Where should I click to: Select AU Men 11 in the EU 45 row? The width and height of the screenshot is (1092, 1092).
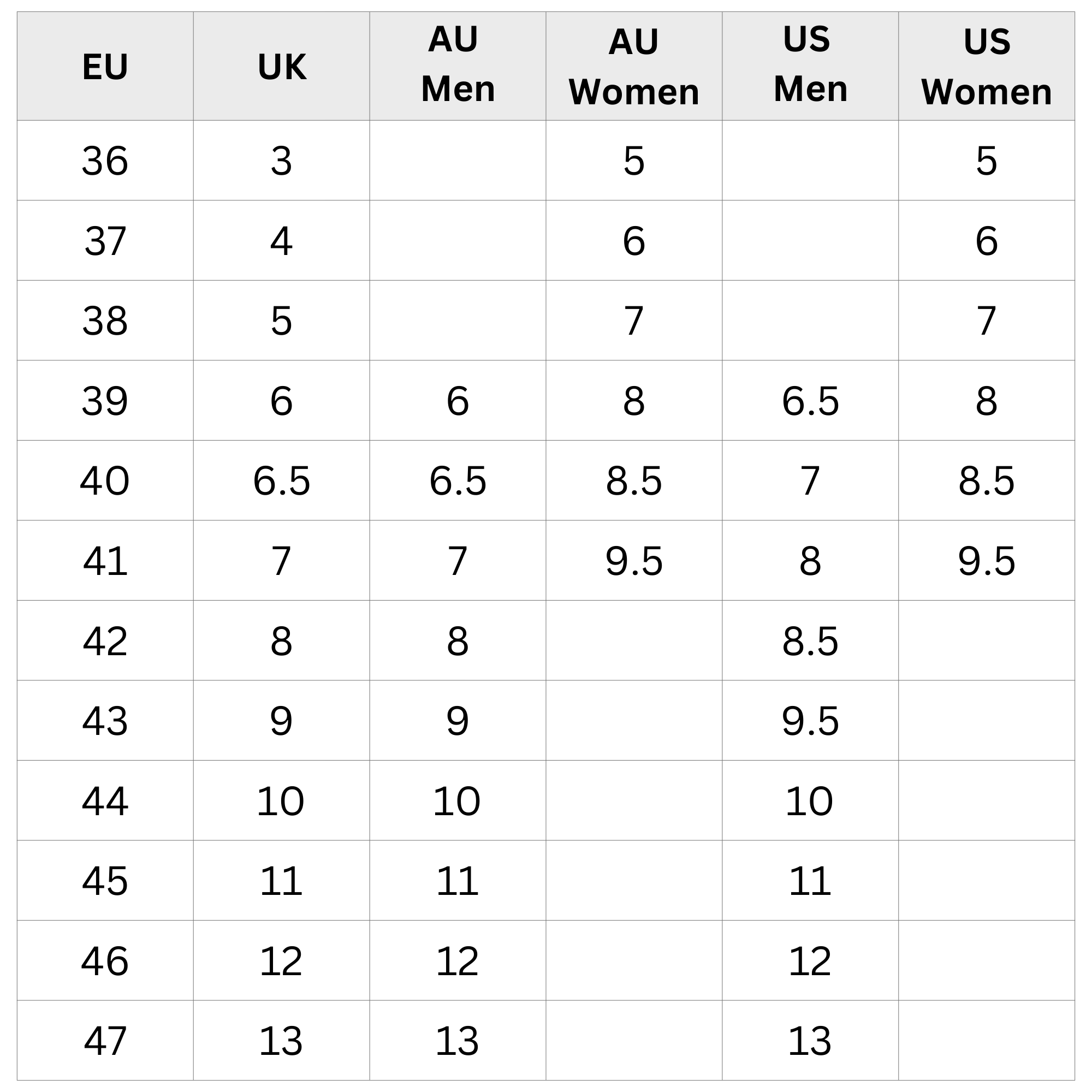coord(458,881)
